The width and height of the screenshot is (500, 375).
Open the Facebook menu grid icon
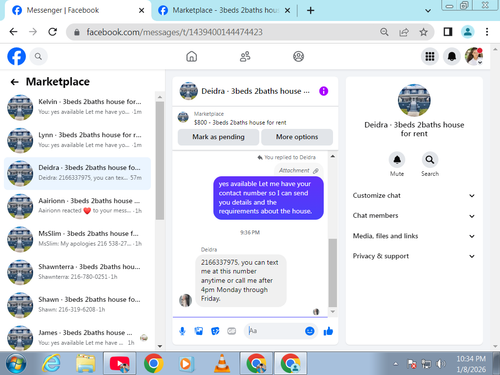(x=430, y=56)
